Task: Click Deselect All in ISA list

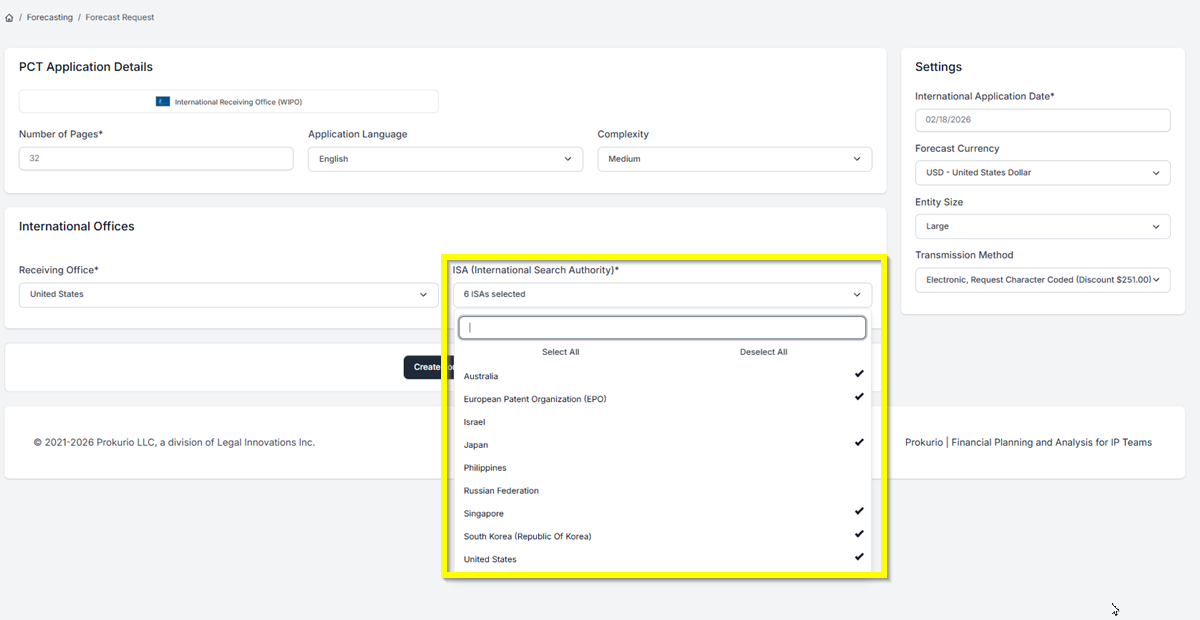Action: tap(763, 352)
